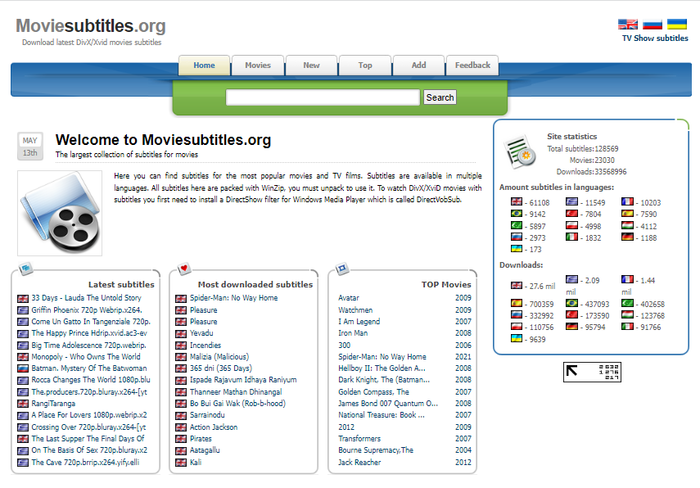Open Golden Compass, The in TOP Movies
The width and height of the screenshot is (700, 488).
[374, 392]
